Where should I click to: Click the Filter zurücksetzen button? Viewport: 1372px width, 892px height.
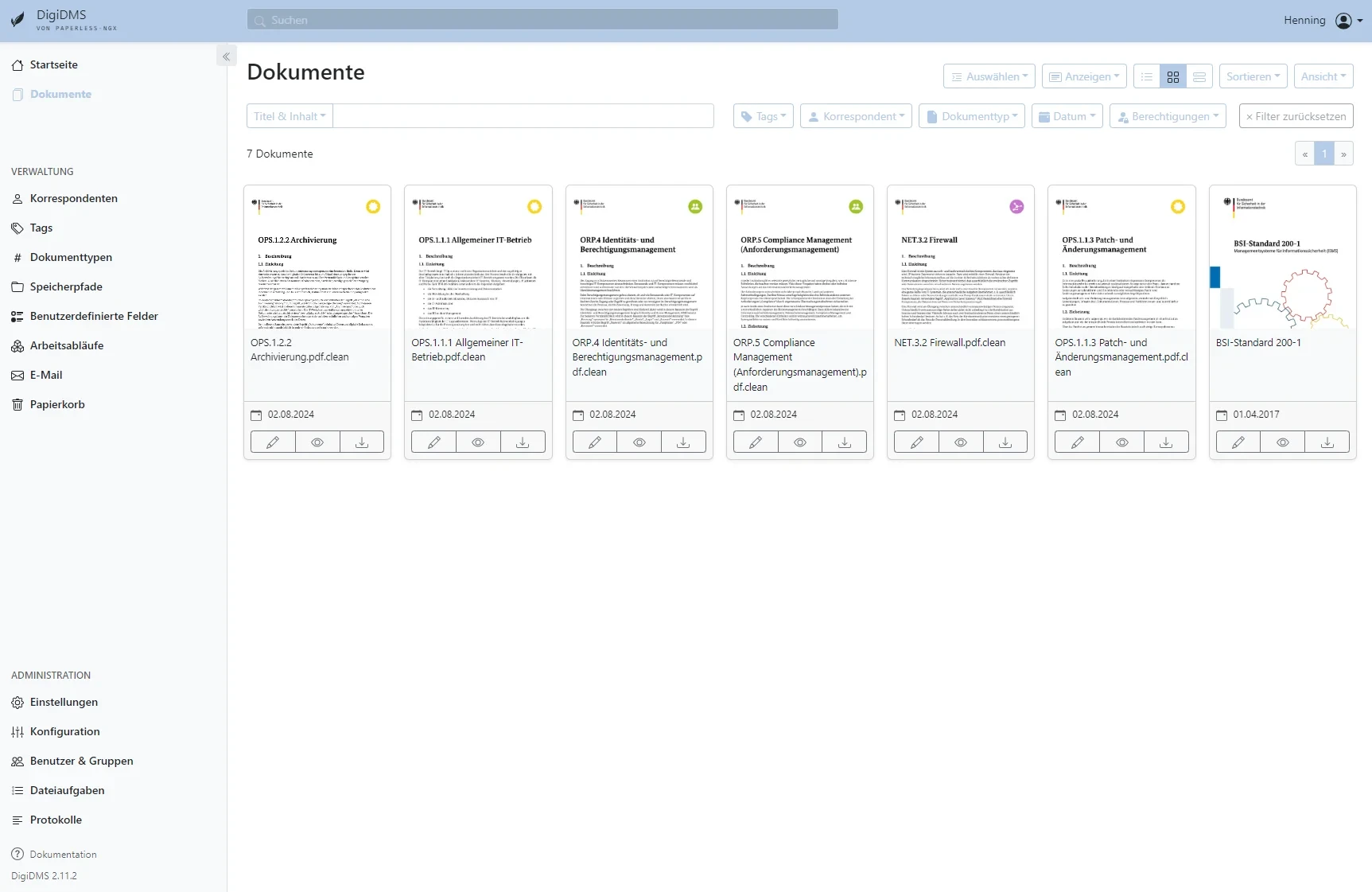[x=1296, y=115]
